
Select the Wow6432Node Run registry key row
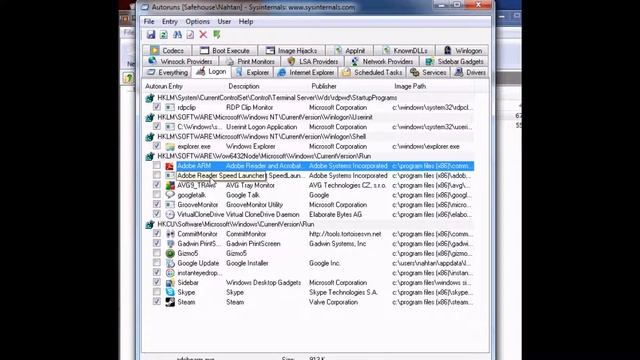click(309, 156)
